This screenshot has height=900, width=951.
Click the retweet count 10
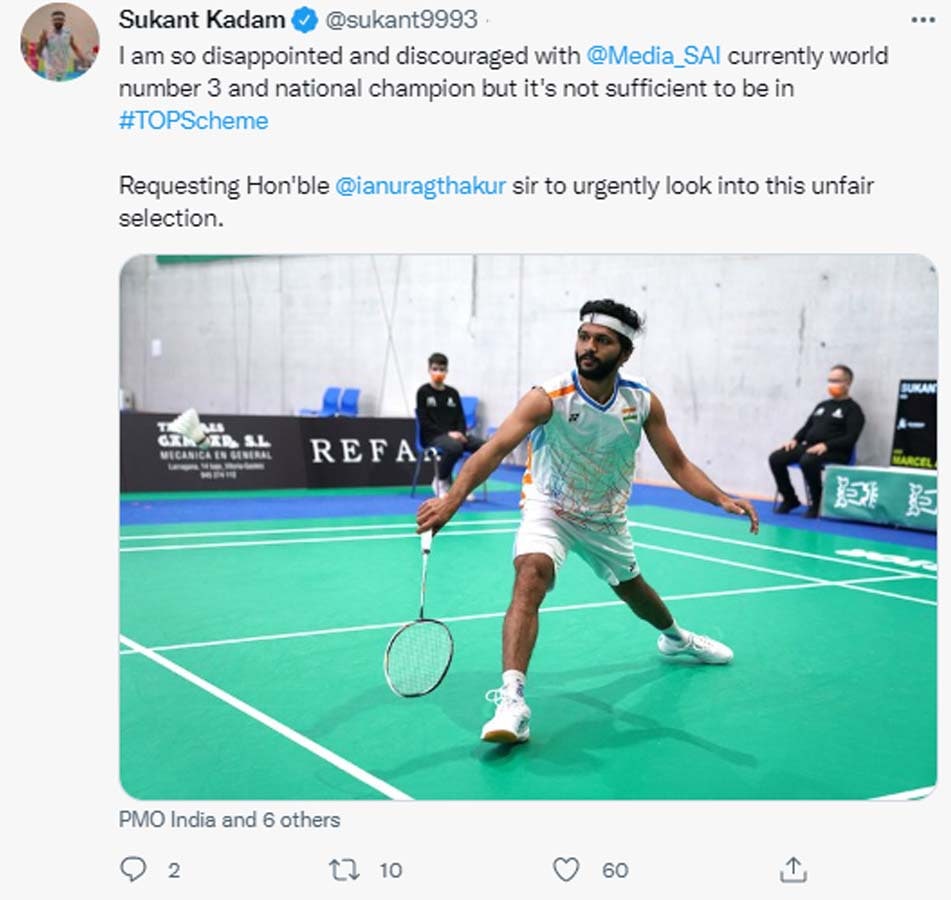[391, 870]
